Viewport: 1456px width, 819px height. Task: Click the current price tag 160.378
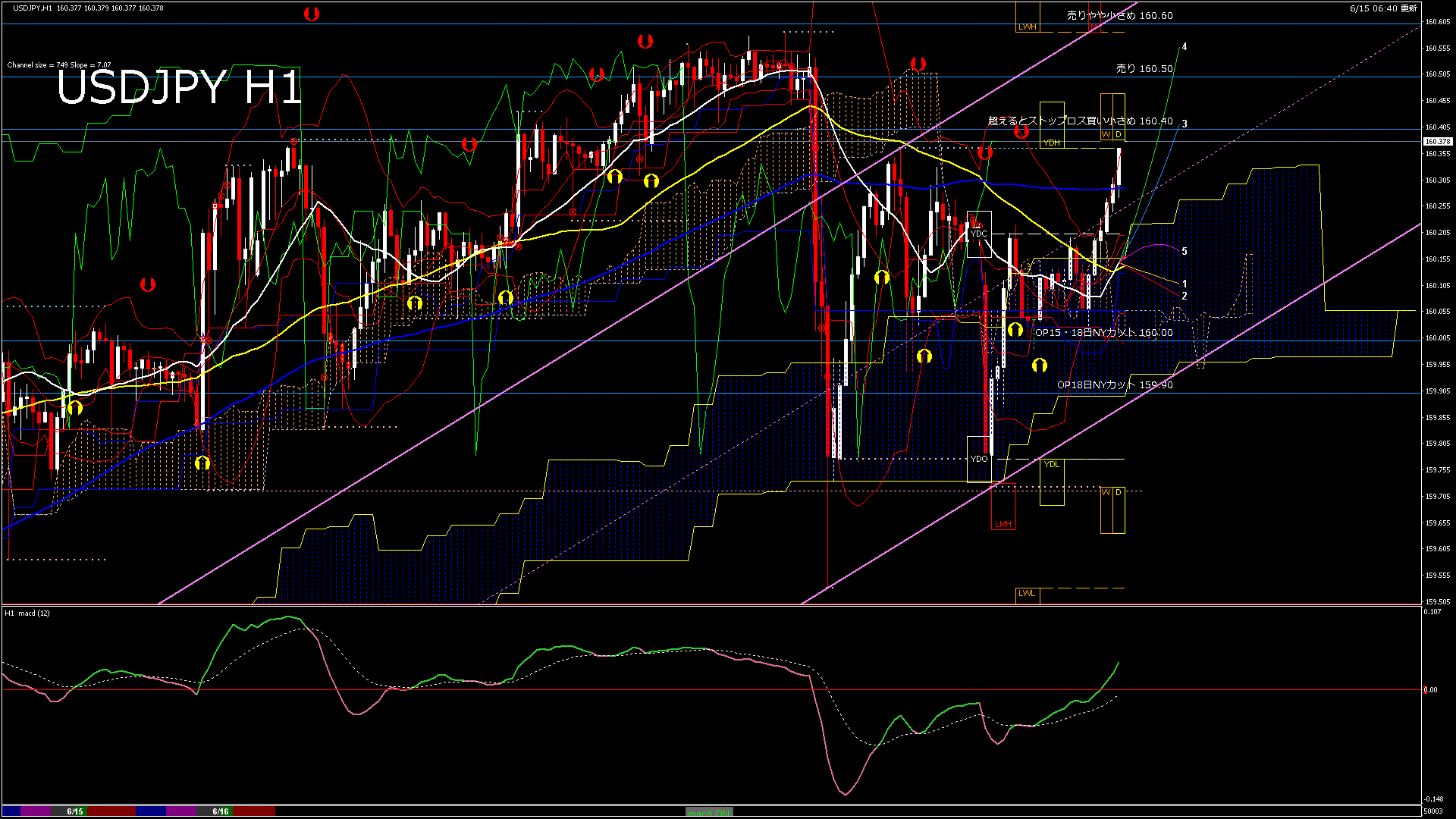[1438, 142]
